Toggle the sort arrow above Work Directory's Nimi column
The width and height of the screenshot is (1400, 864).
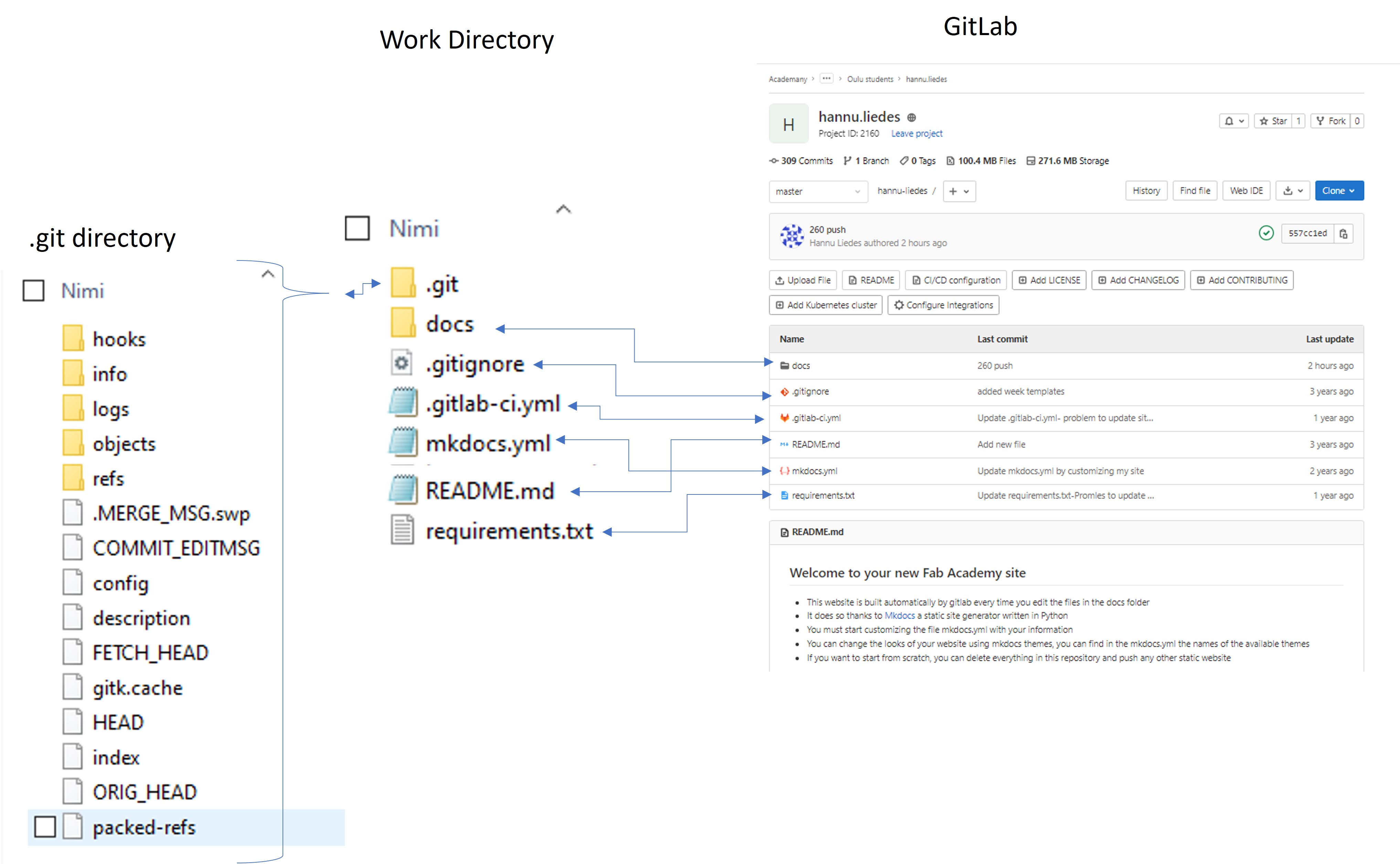coord(563,209)
